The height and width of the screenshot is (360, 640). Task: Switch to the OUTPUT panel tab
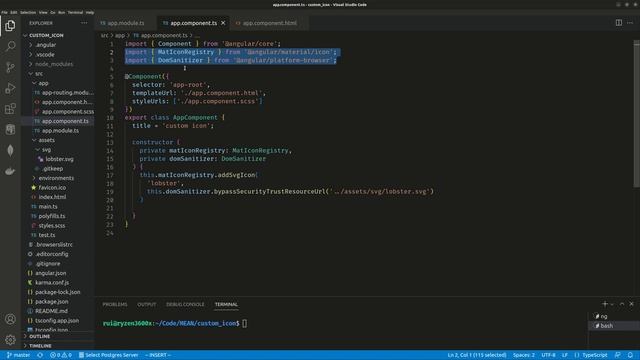(147, 304)
